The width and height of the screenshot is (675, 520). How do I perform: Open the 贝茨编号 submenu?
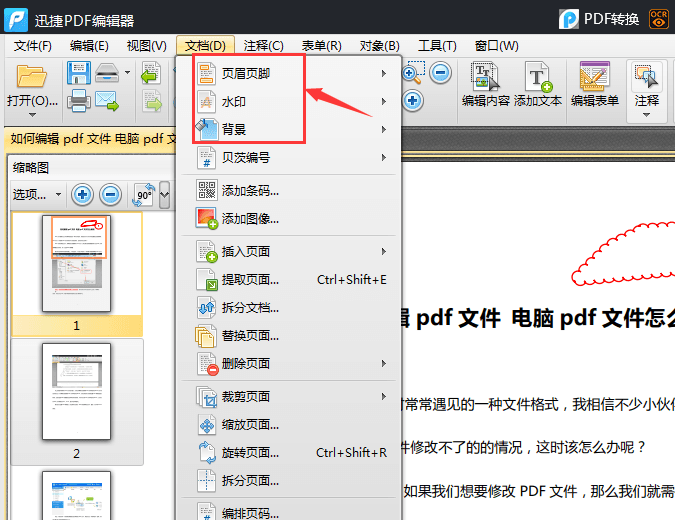[290, 158]
